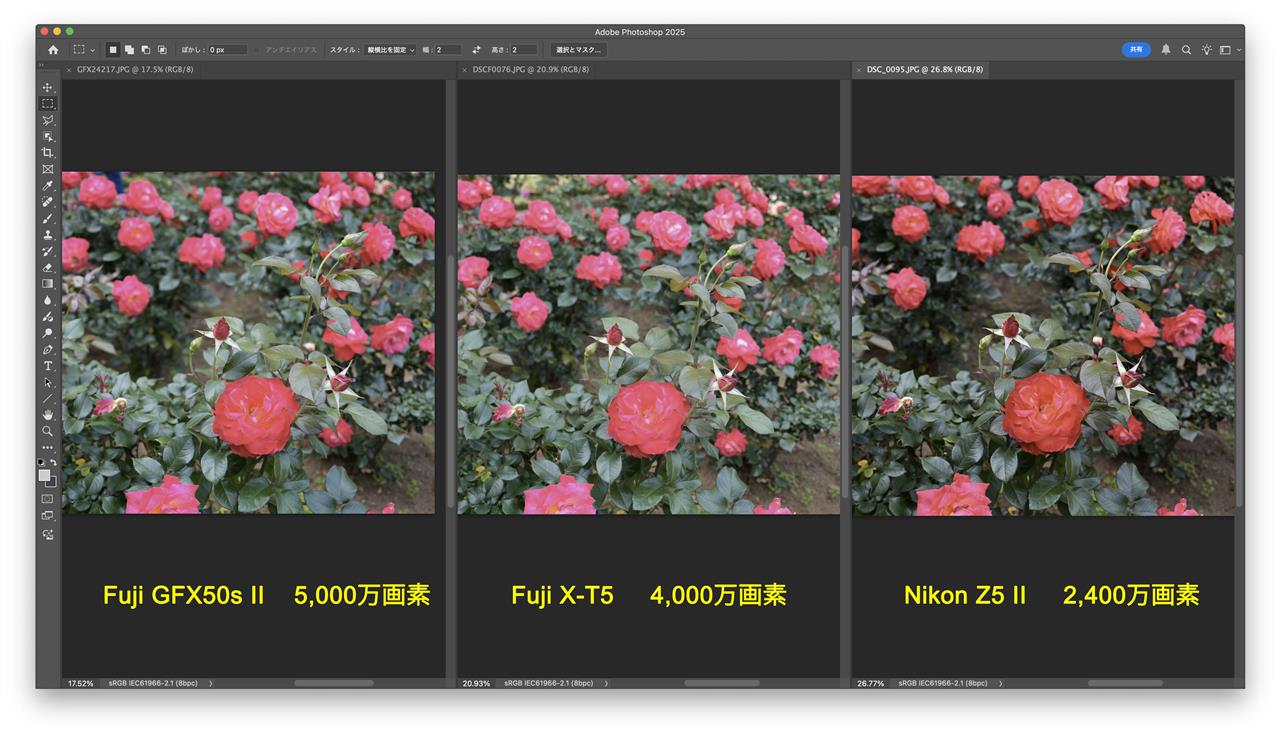Click the Home icon in options bar

(x=53, y=49)
